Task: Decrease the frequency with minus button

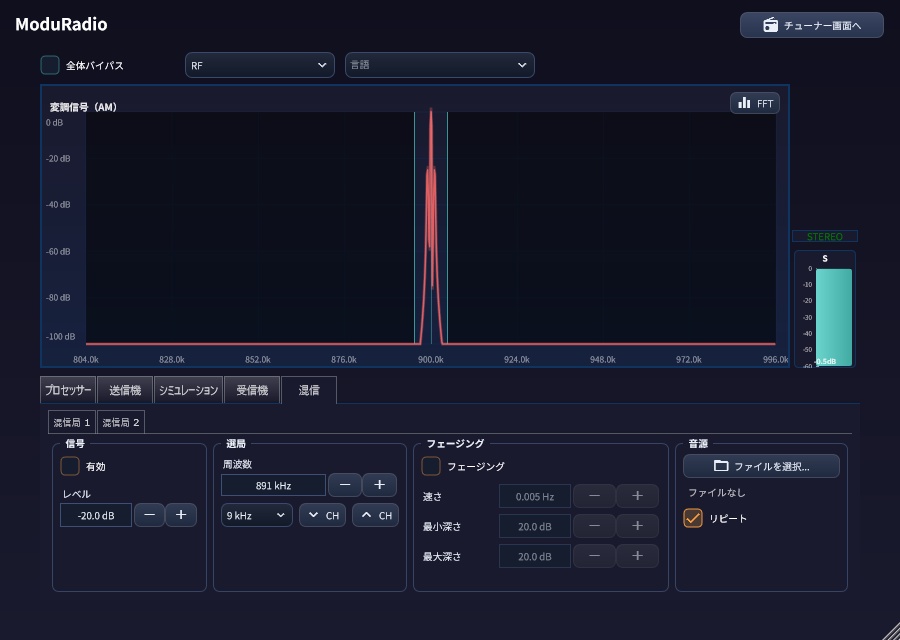Action: [x=345, y=485]
